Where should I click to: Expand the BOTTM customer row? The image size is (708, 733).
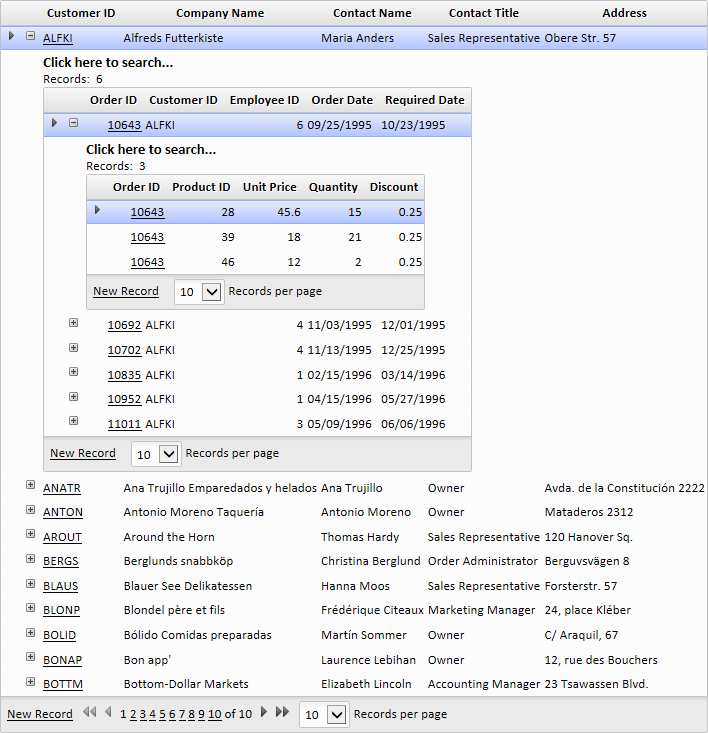click(30, 682)
